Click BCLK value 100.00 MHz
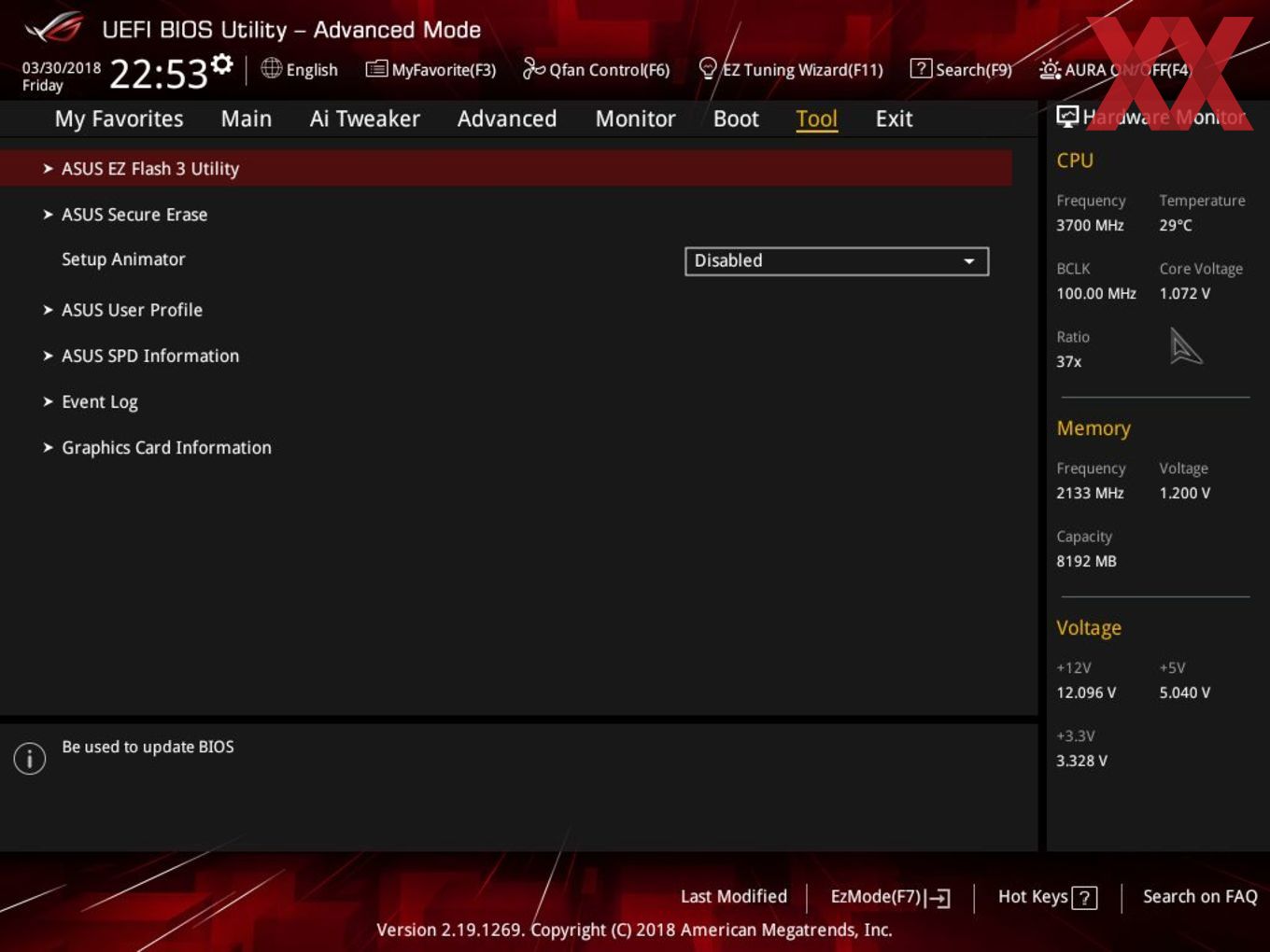1270x952 pixels. coord(1096,294)
